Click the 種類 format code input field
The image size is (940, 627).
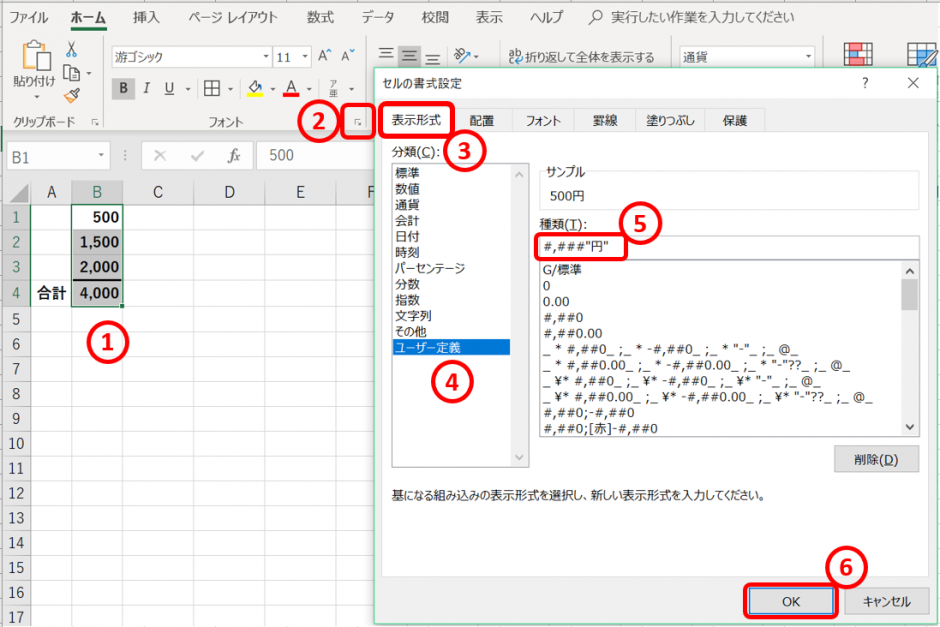pos(725,247)
